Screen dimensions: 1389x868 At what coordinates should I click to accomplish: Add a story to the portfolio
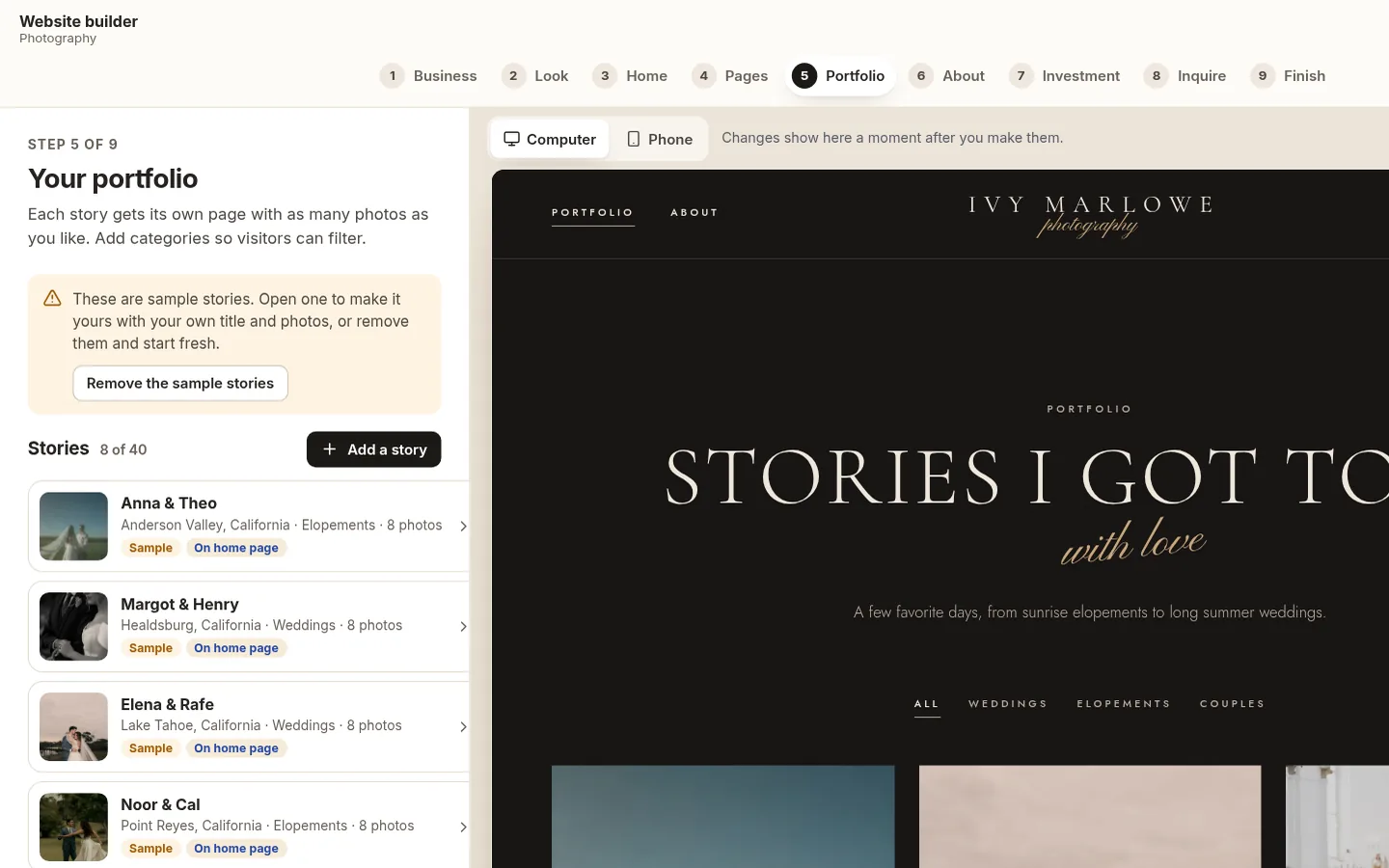[374, 449]
